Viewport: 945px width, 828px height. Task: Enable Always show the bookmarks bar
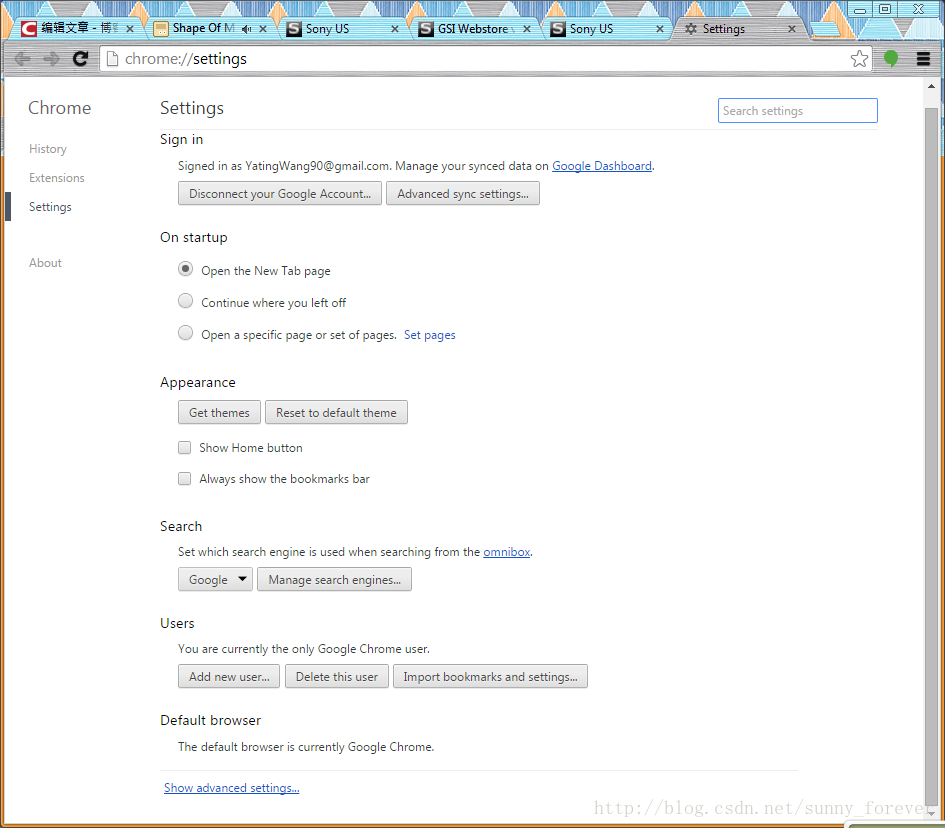(184, 478)
